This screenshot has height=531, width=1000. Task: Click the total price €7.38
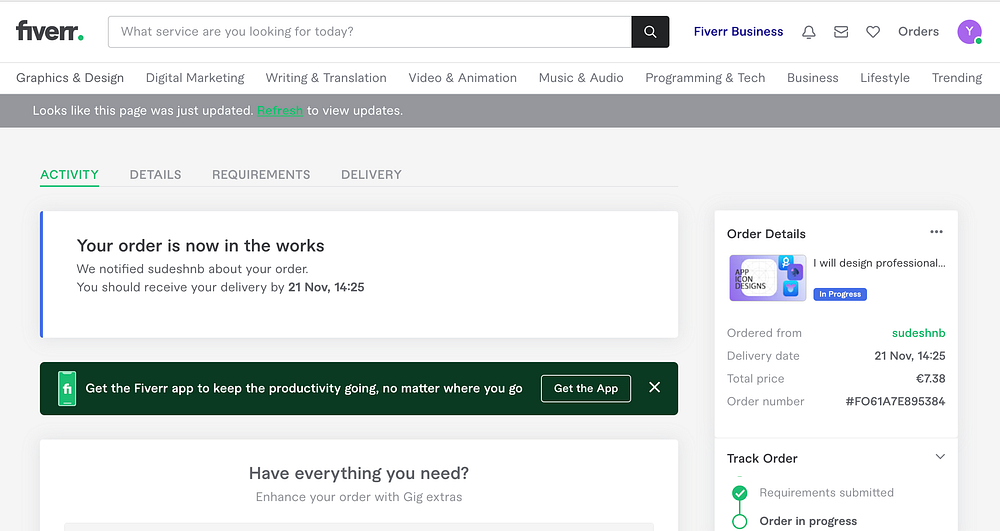(x=930, y=379)
